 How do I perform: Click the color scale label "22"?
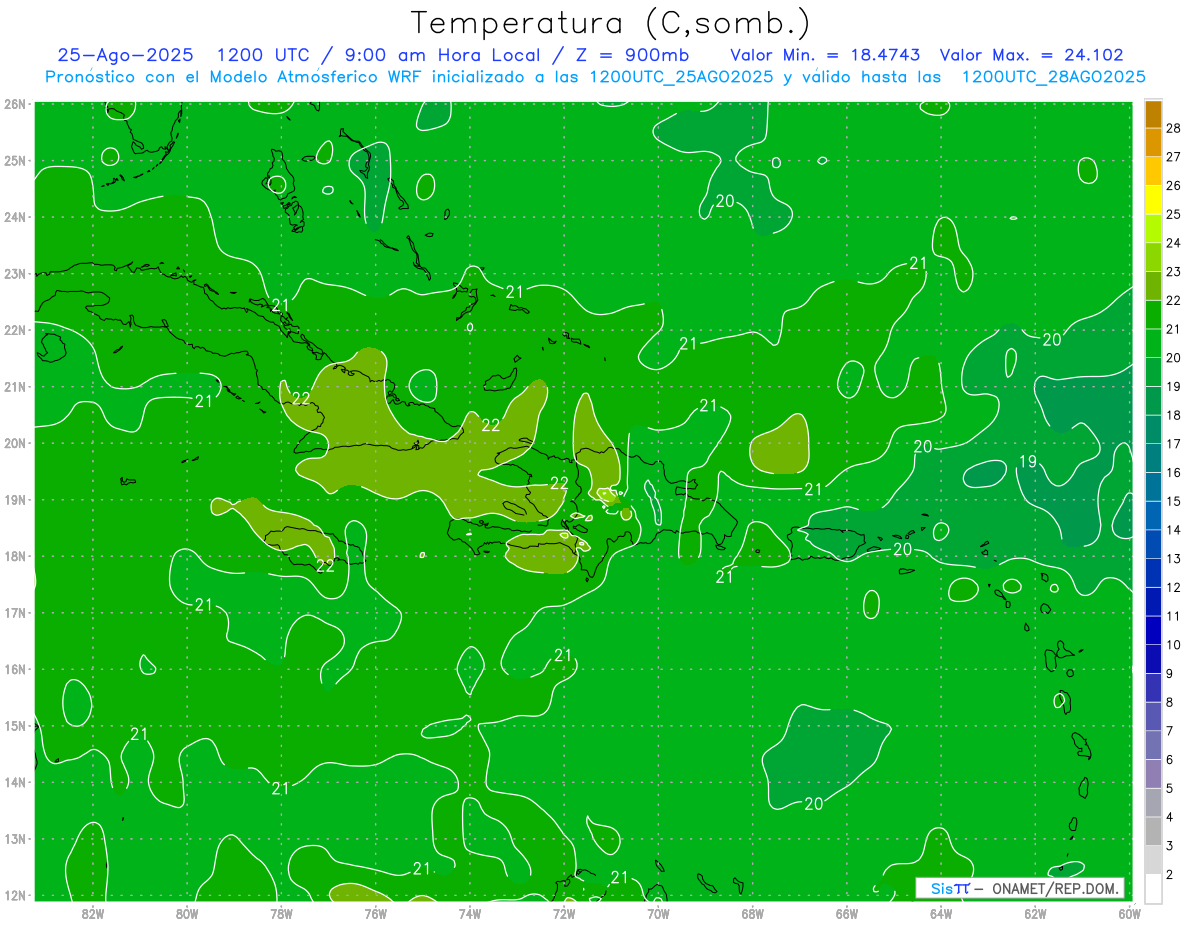pos(1174,300)
